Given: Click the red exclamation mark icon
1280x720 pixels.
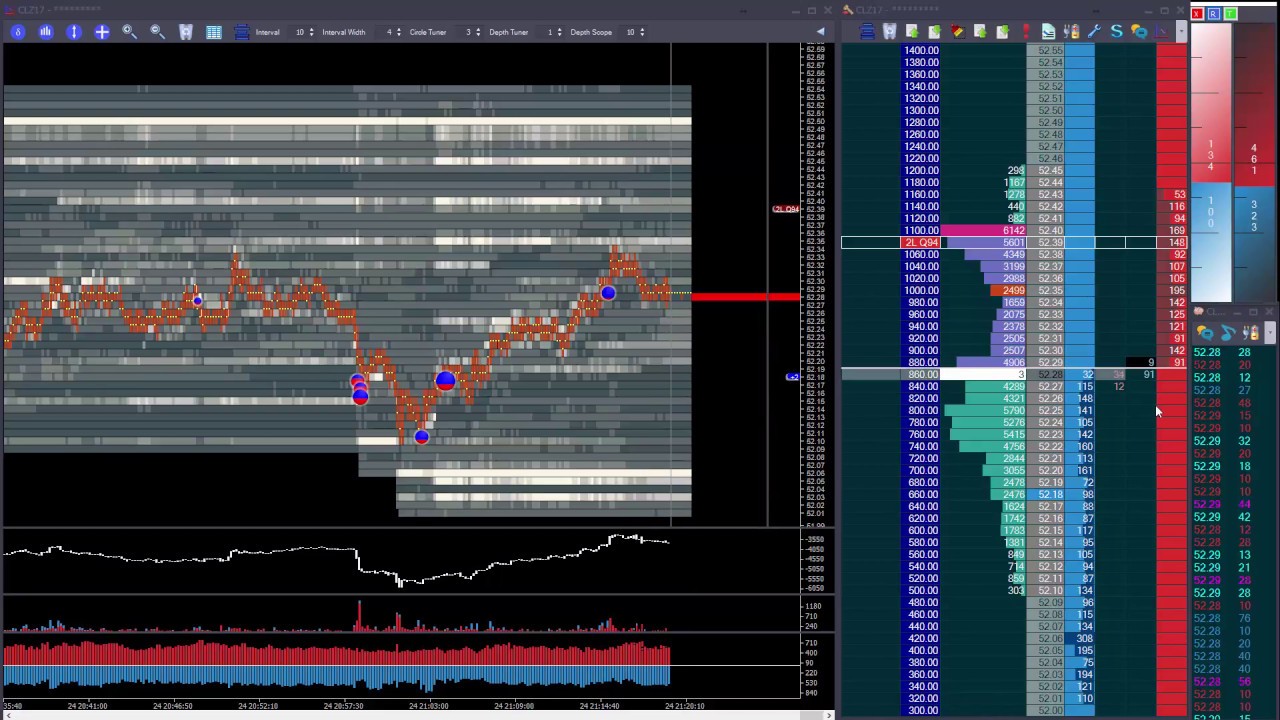Looking at the screenshot, I should pyautogui.click(x=1025, y=32).
